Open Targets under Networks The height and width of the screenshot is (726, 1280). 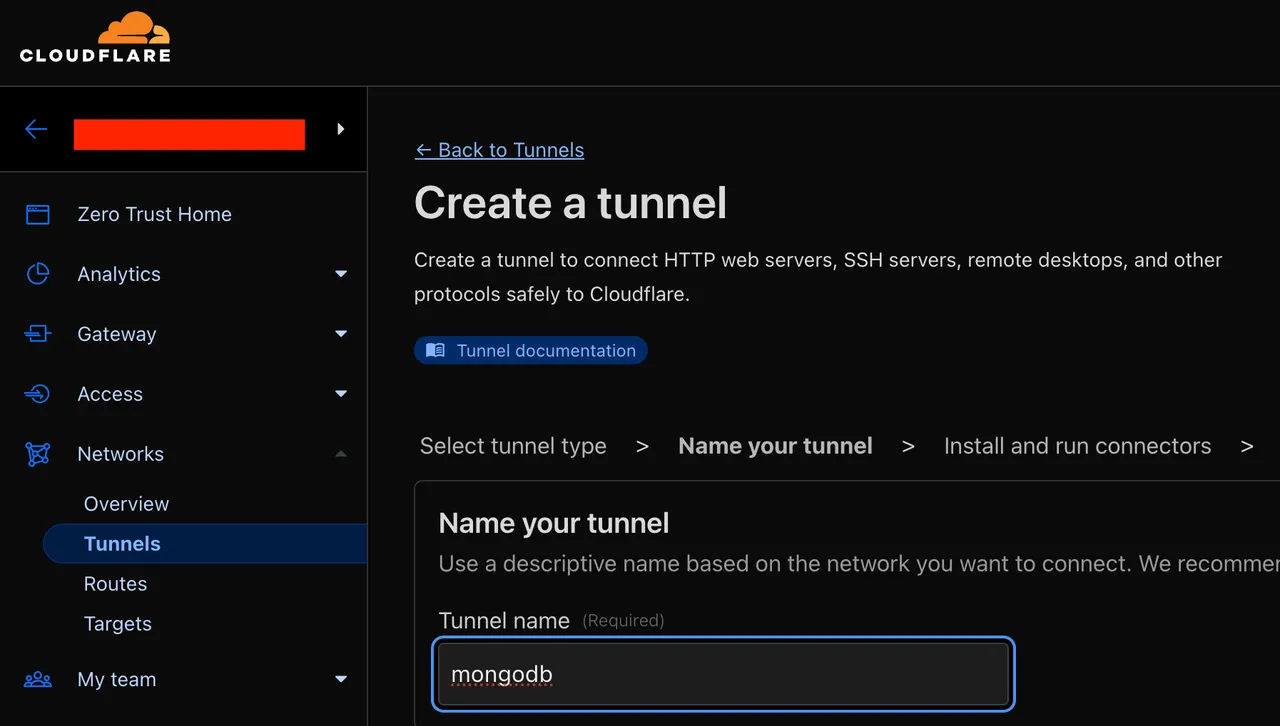(x=118, y=624)
